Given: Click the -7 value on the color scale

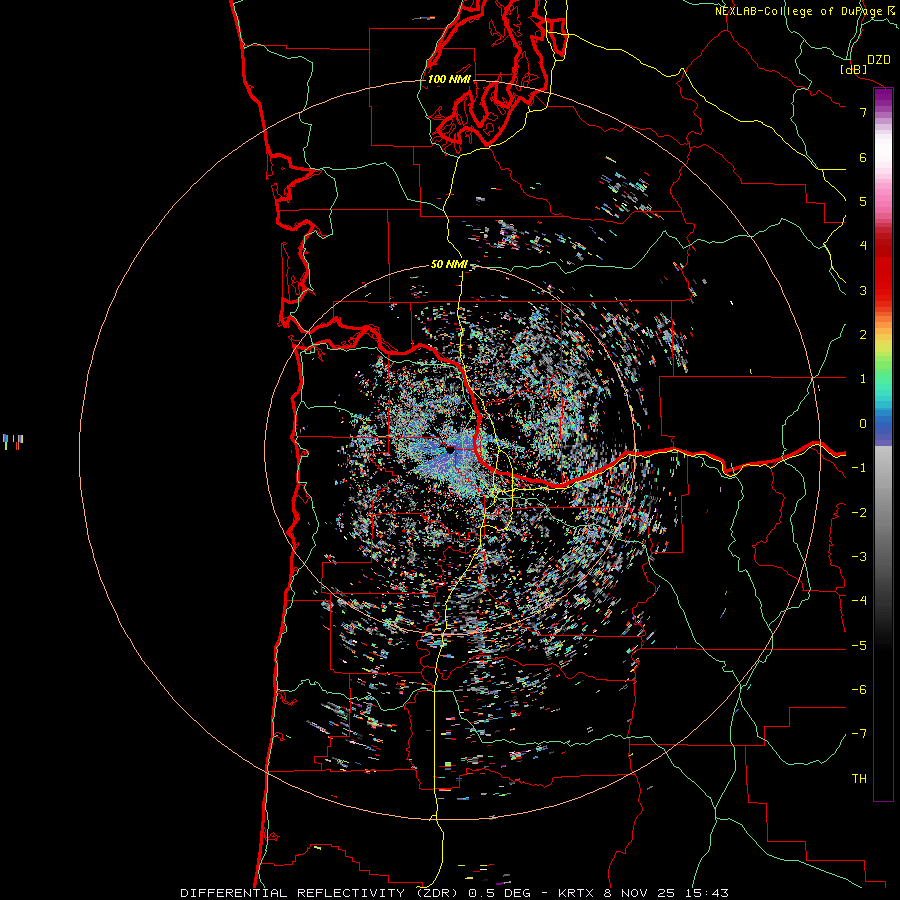Looking at the screenshot, I should point(859,734).
